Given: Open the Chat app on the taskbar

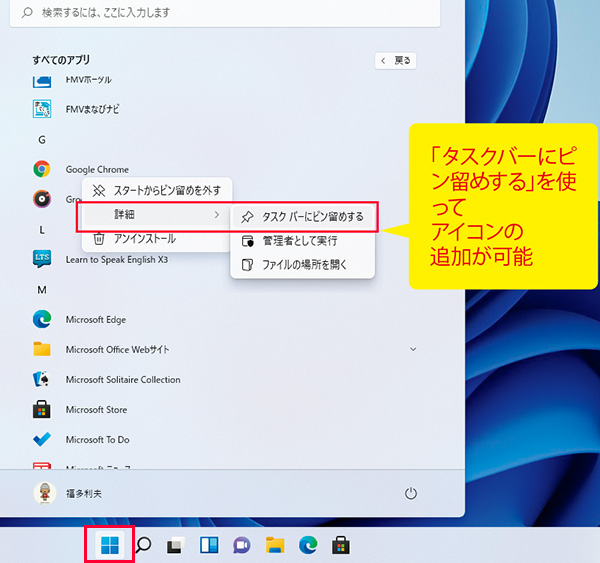Looking at the screenshot, I should pyautogui.click(x=242, y=545).
